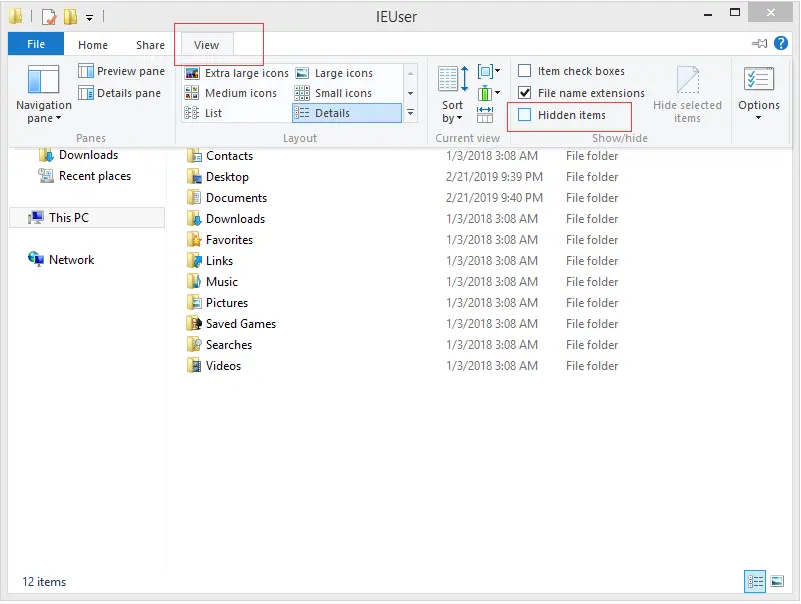Open the Navigation pane dropdown

pos(43,95)
